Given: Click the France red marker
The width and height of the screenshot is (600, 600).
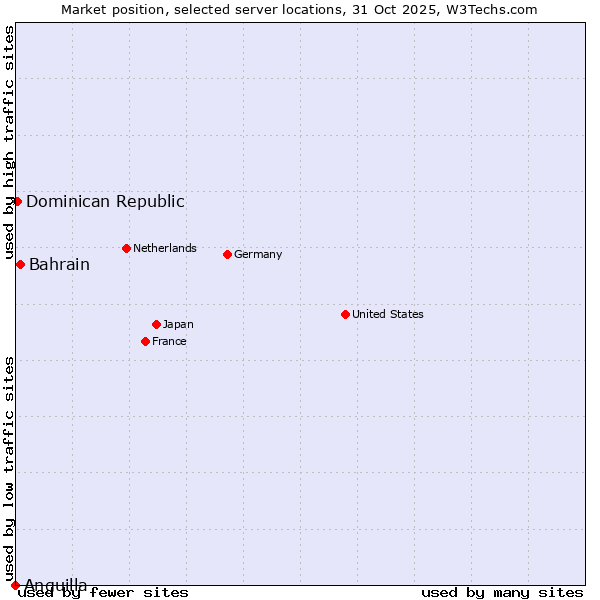Looking at the screenshot, I should [146, 341].
